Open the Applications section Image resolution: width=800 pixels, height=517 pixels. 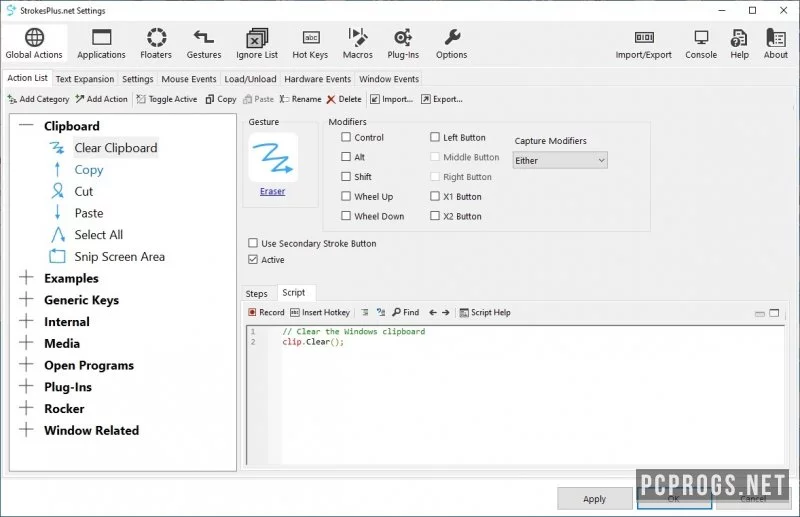coord(101,44)
